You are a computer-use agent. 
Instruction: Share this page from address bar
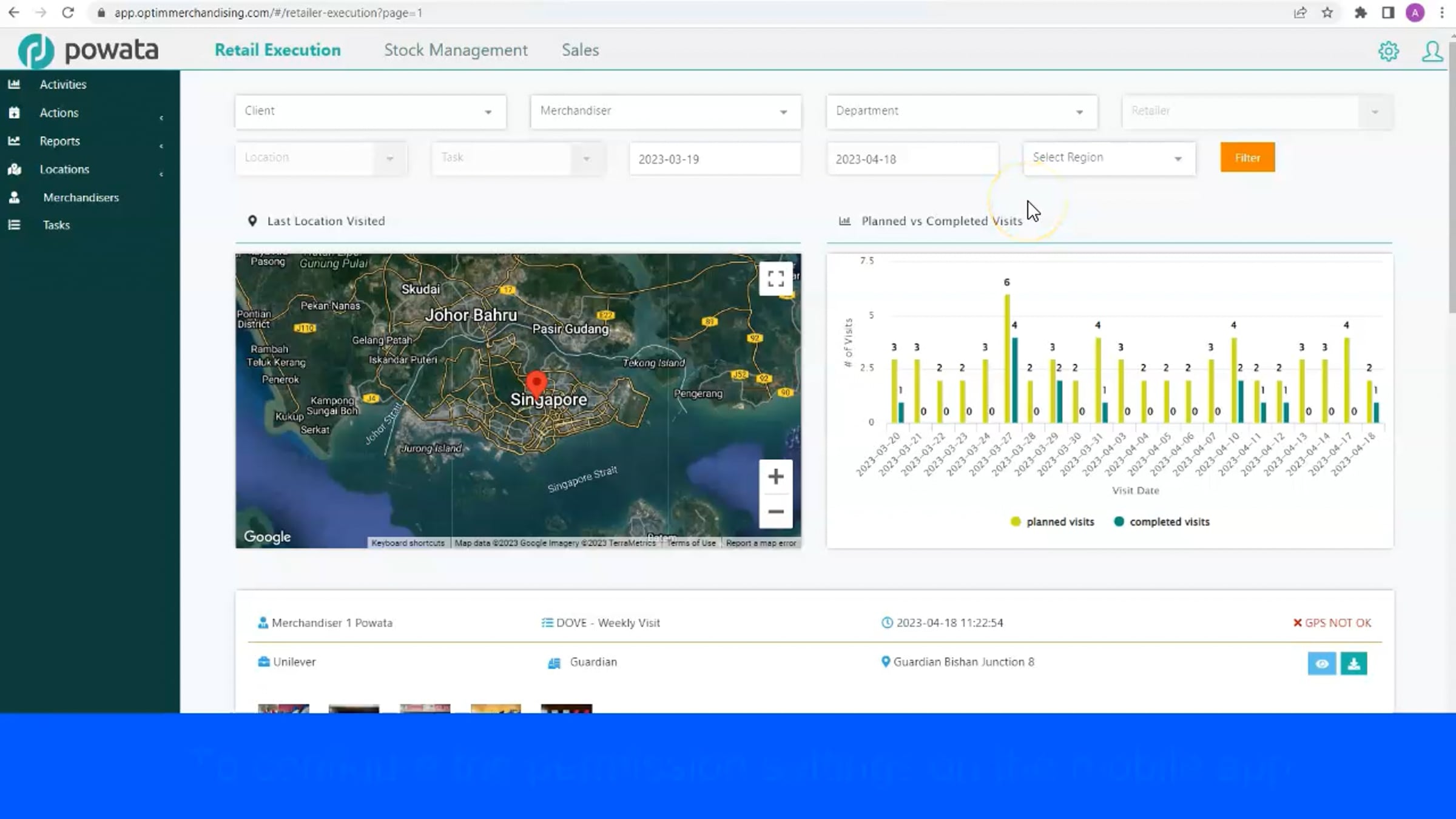[1299, 13]
